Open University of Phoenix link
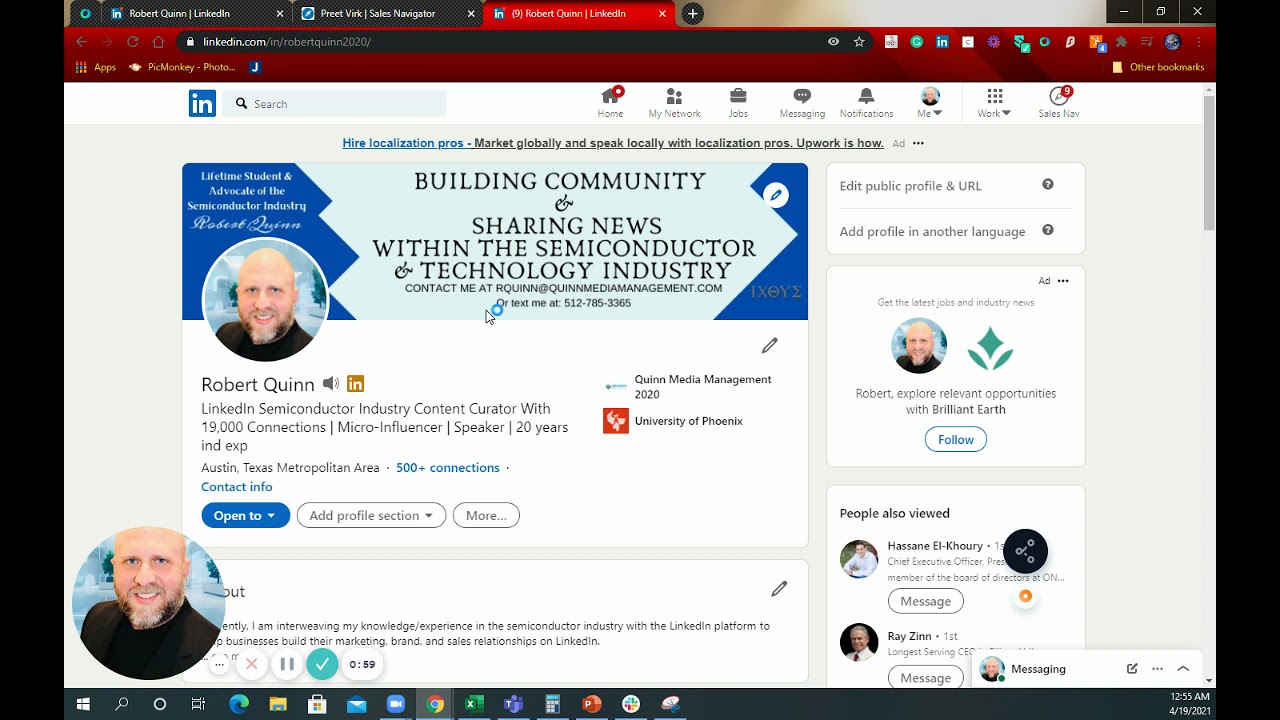1280x720 pixels. [674, 421]
